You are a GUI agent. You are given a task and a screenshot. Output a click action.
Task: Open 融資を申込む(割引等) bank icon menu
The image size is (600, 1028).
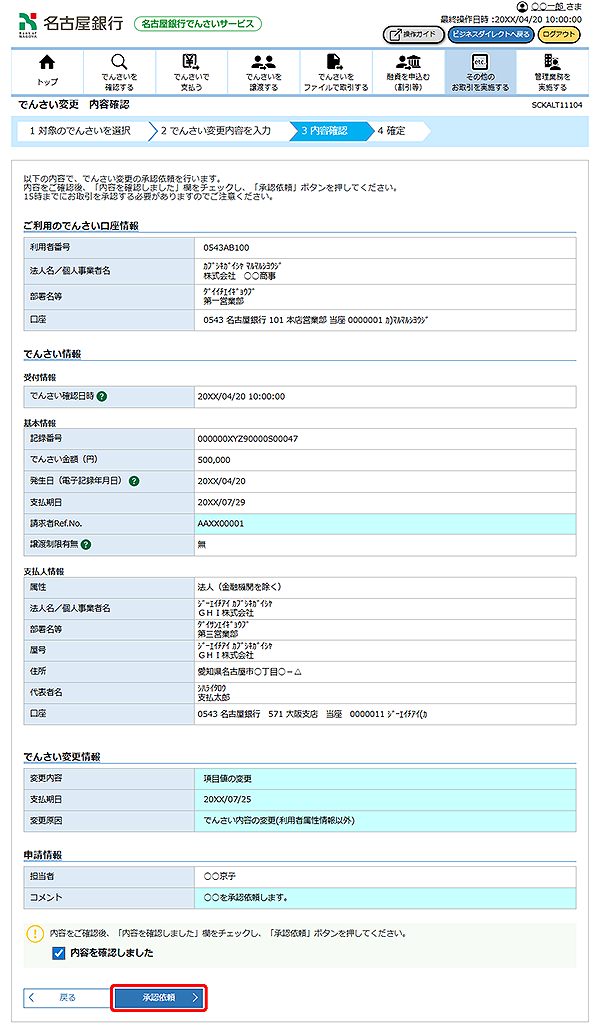coord(408,72)
